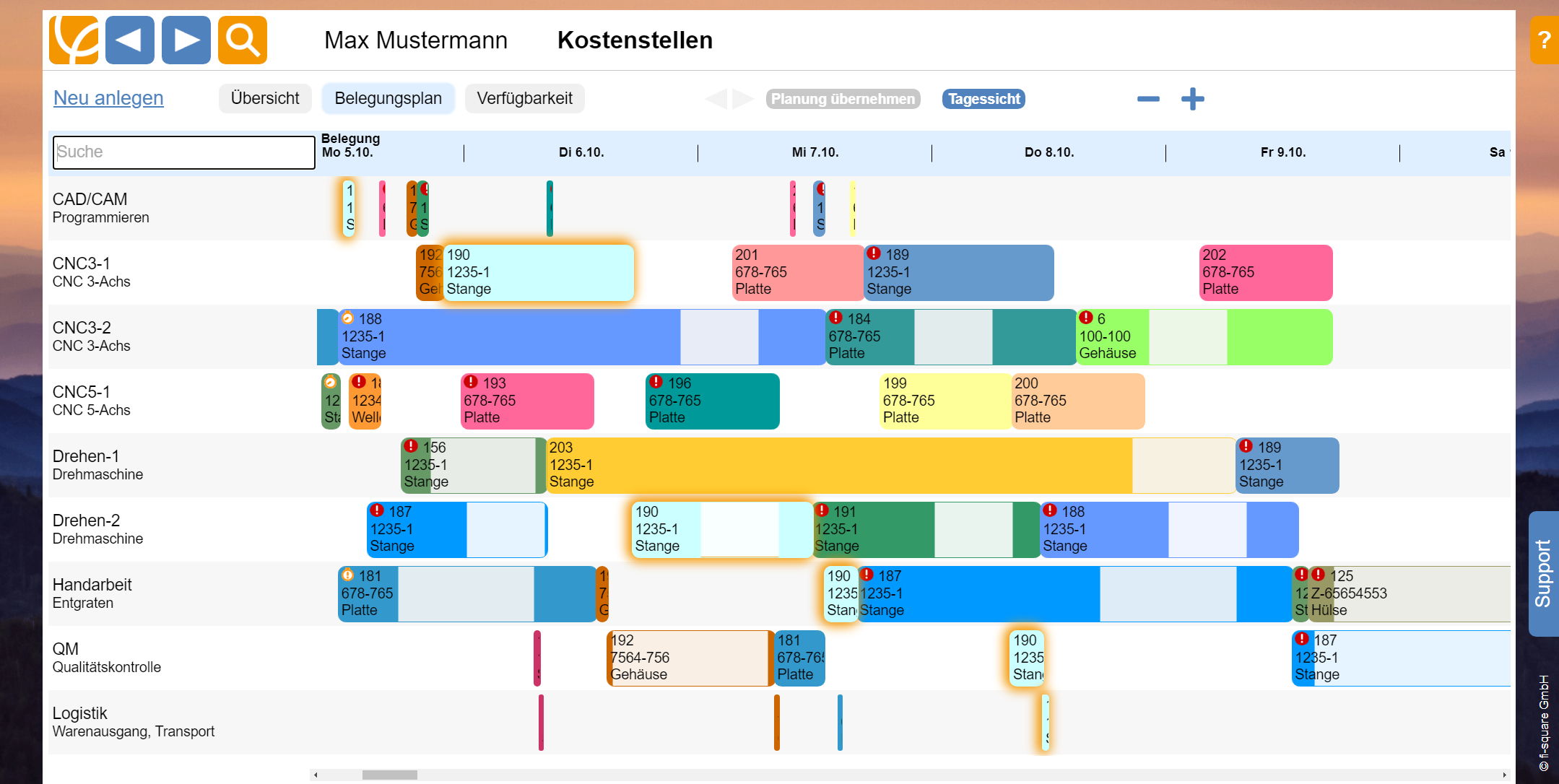Open the Verfügbarkeit tab
Image resolution: width=1559 pixels, height=784 pixels.
(x=524, y=98)
